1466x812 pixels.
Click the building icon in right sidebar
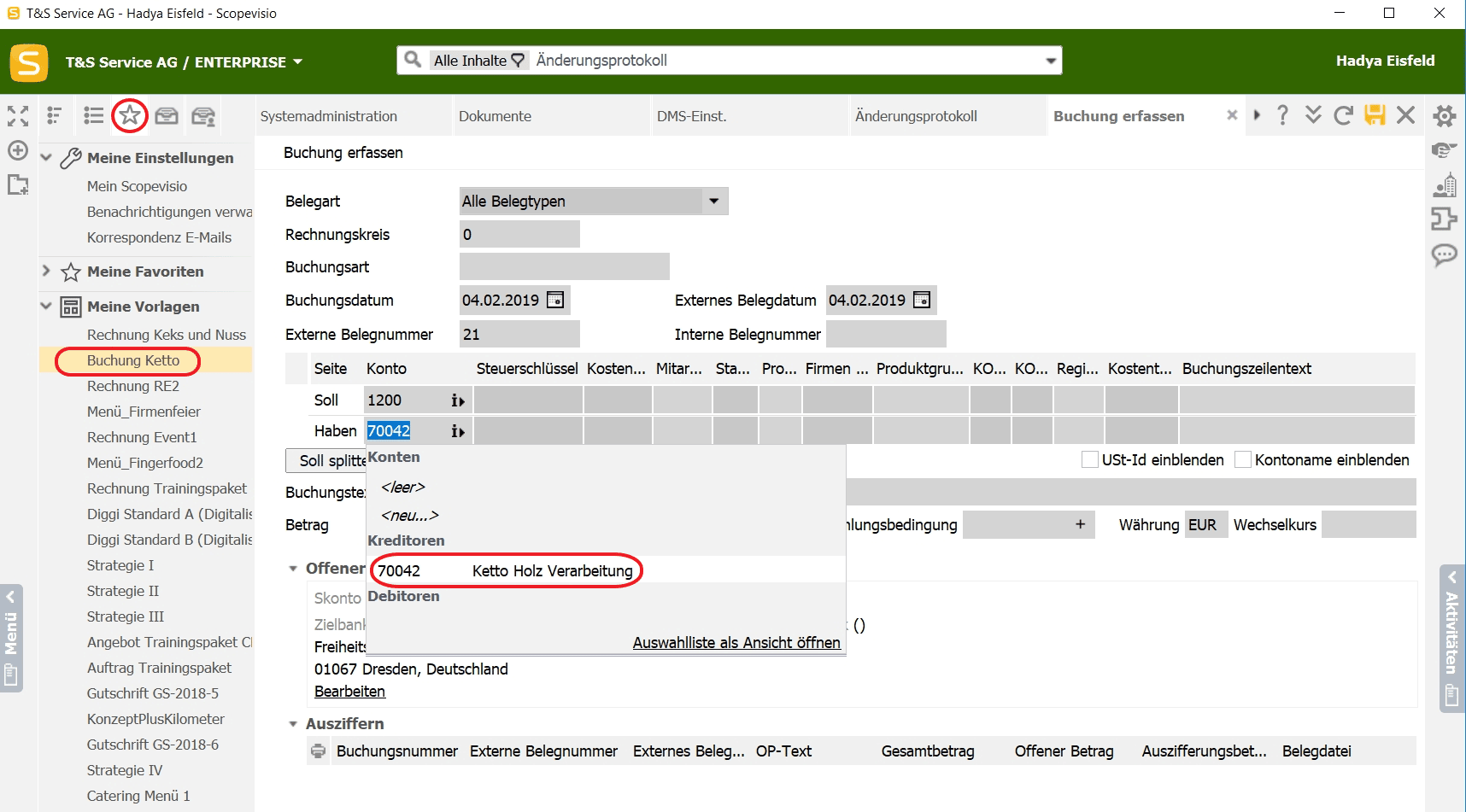point(1445,184)
